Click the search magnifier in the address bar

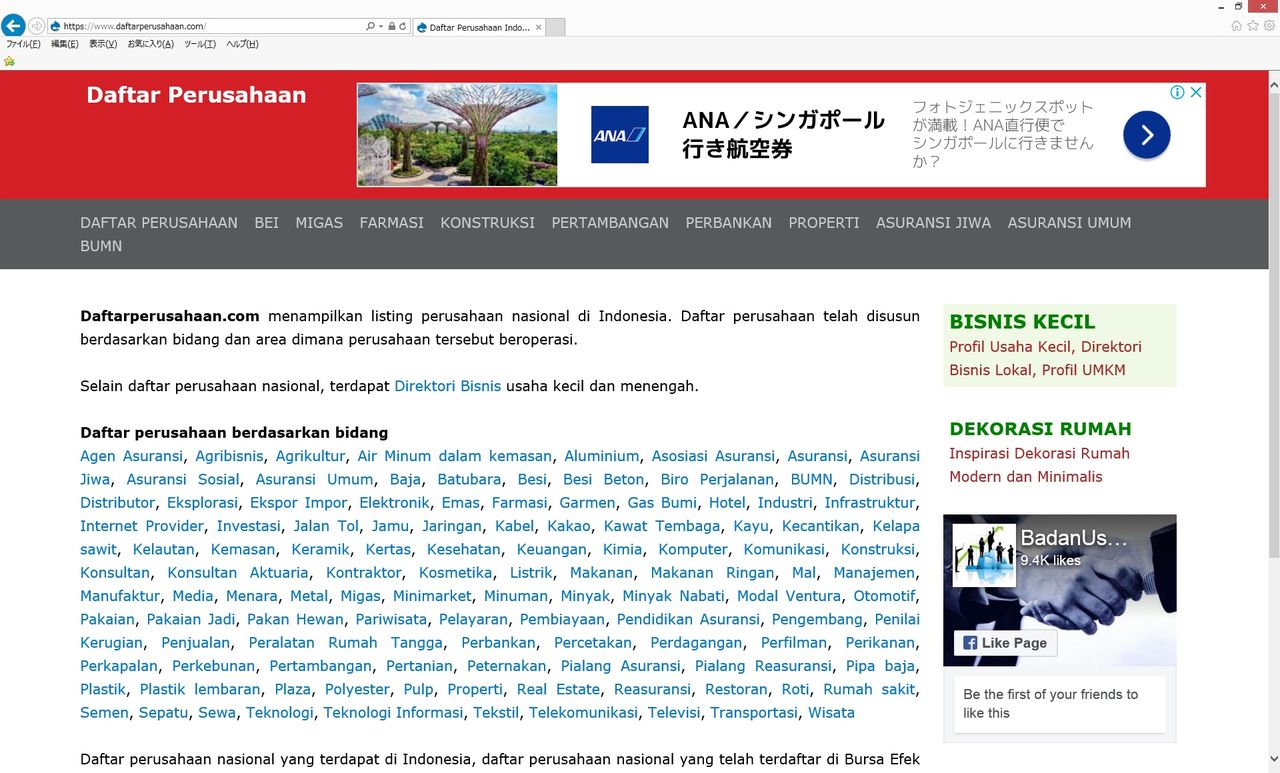coord(370,27)
